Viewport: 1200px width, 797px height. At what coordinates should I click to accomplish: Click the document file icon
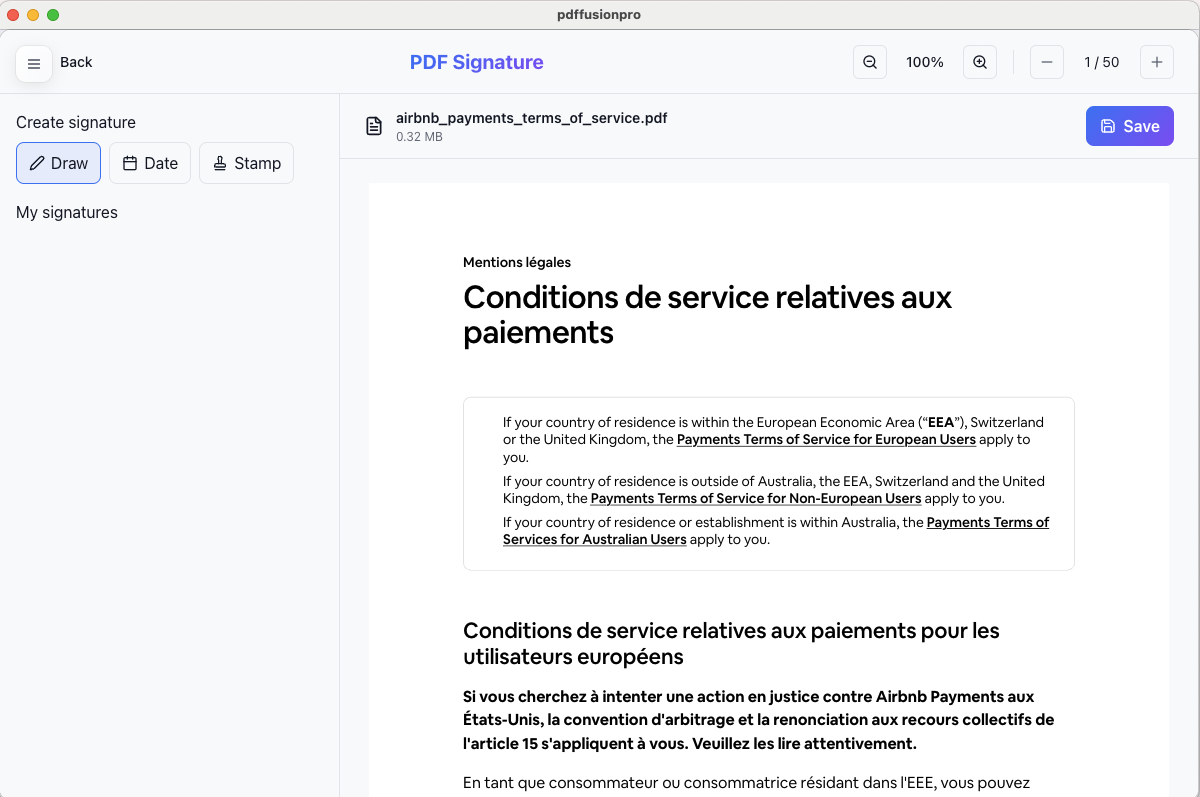click(x=374, y=126)
